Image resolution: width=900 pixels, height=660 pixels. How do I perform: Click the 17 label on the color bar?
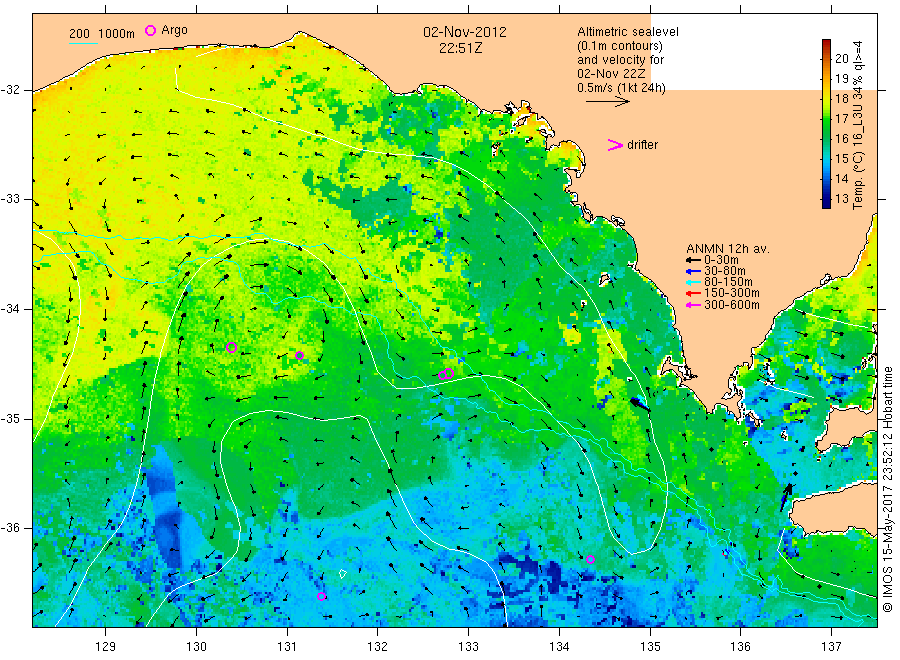(841, 118)
